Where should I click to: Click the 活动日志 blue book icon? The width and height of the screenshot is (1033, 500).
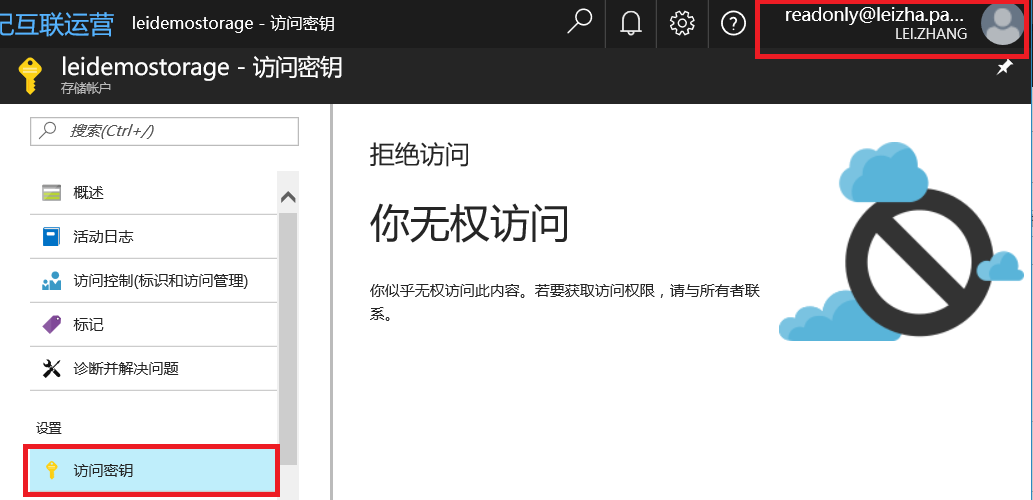coord(51,236)
